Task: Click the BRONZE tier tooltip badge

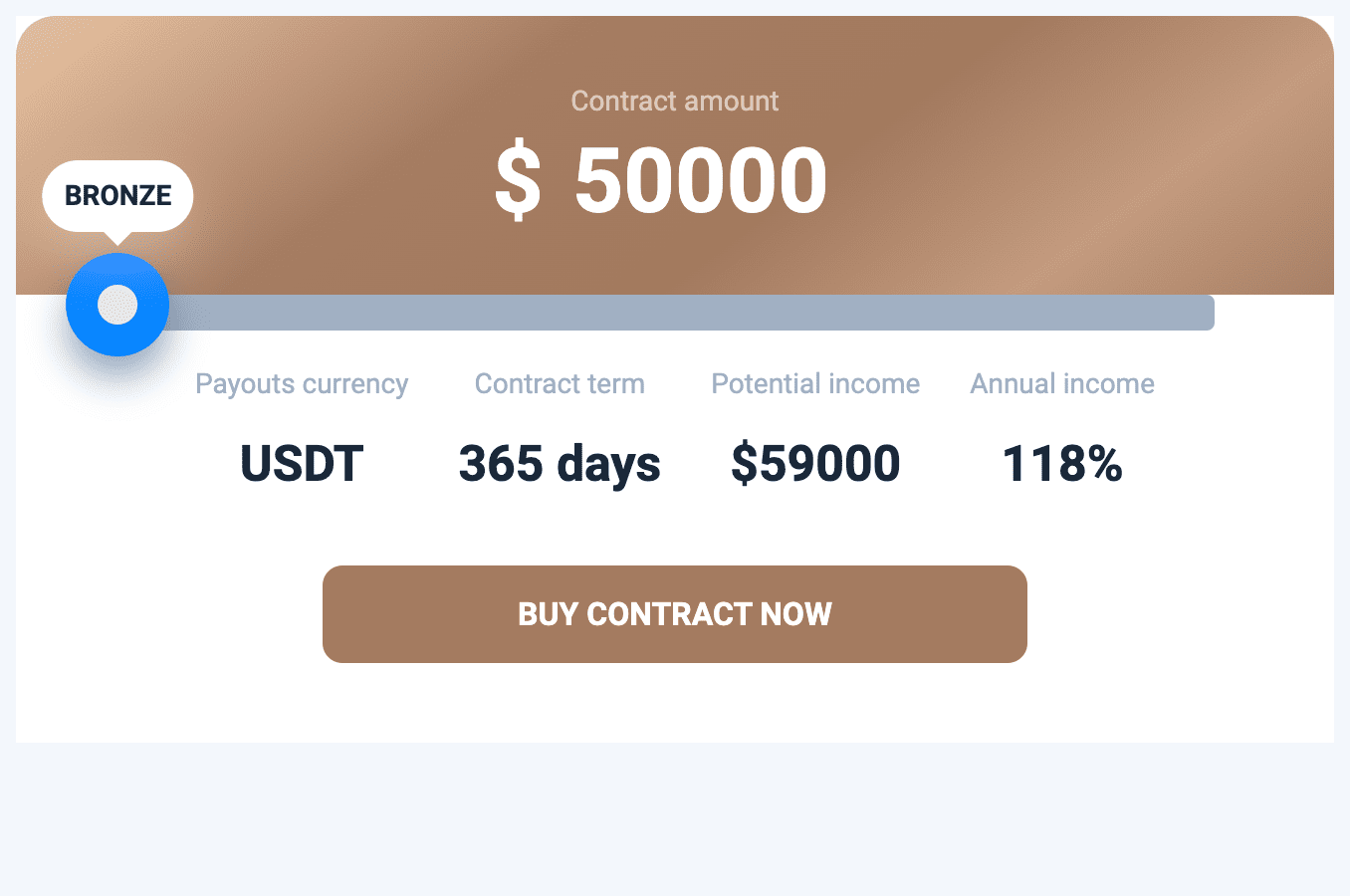Action: [x=117, y=196]
